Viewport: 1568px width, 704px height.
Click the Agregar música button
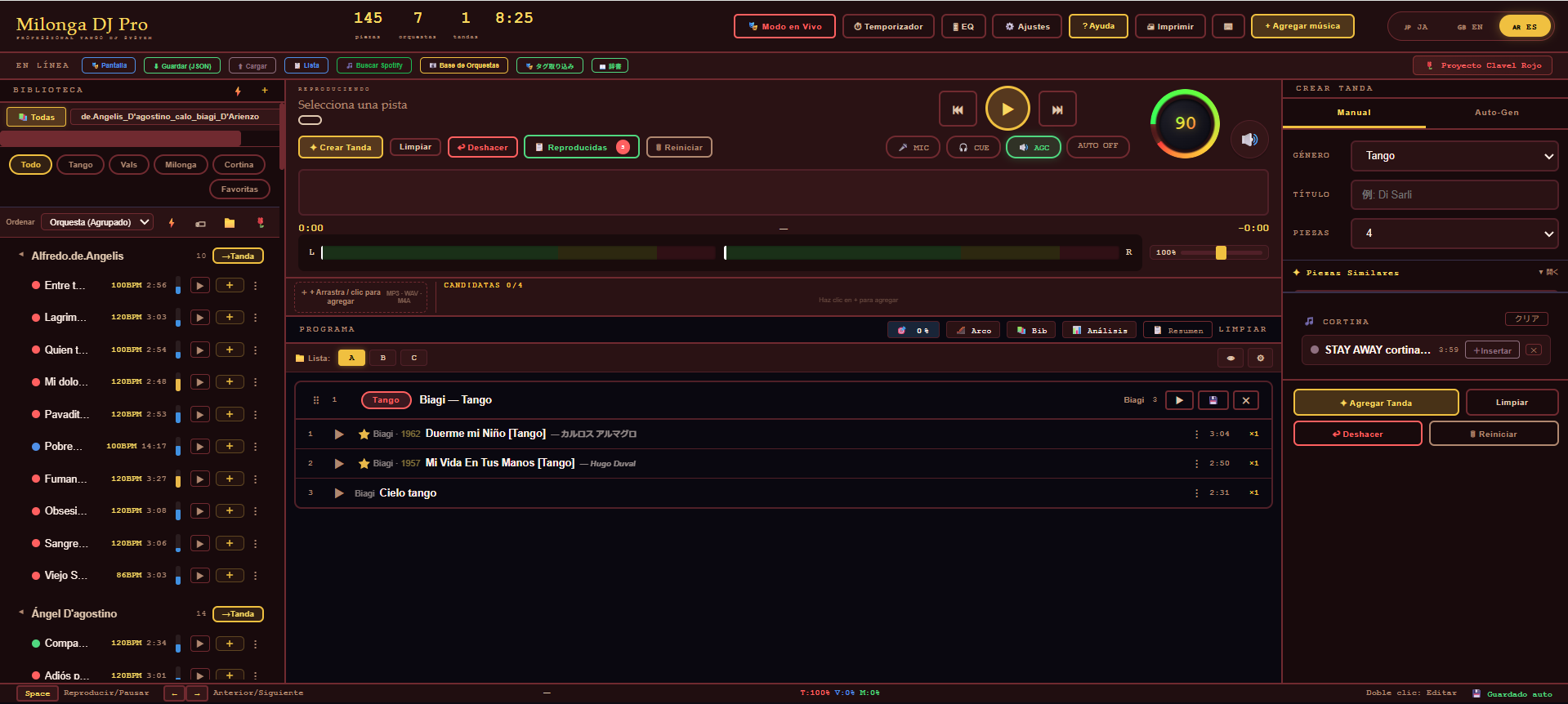pos(1302,26)
